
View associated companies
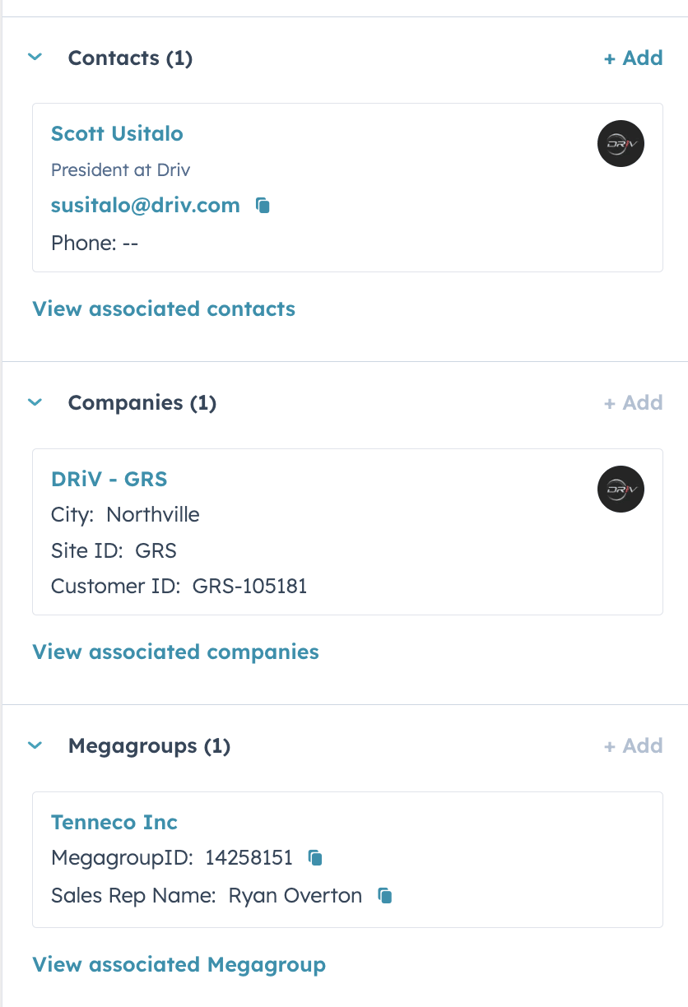tap(175, 652)
